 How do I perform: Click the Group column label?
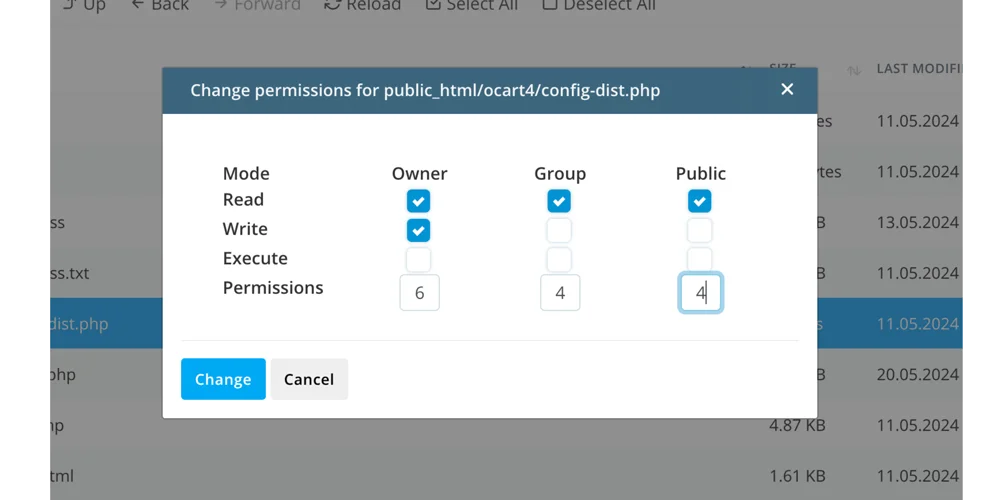pos(560,173)
